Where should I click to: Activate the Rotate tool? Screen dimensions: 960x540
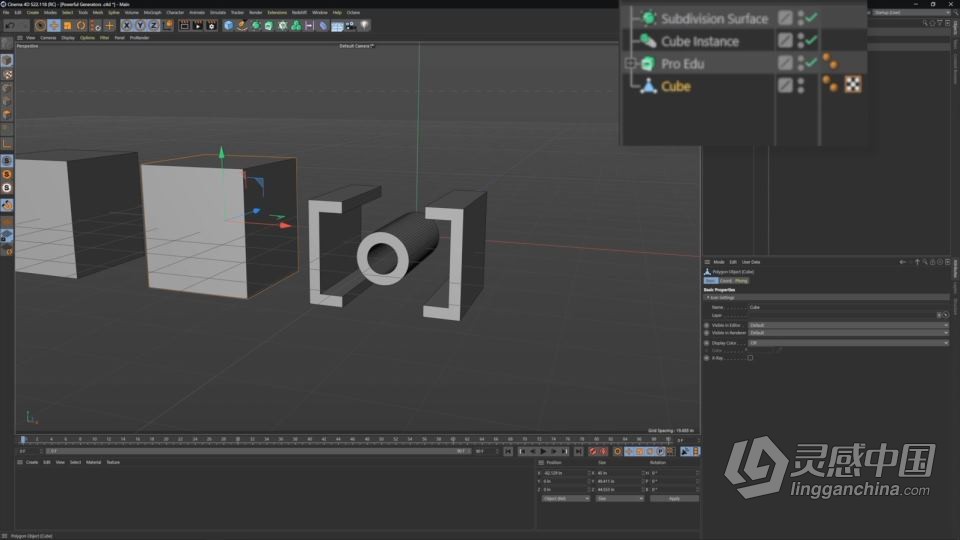click(x=81, y=26)
